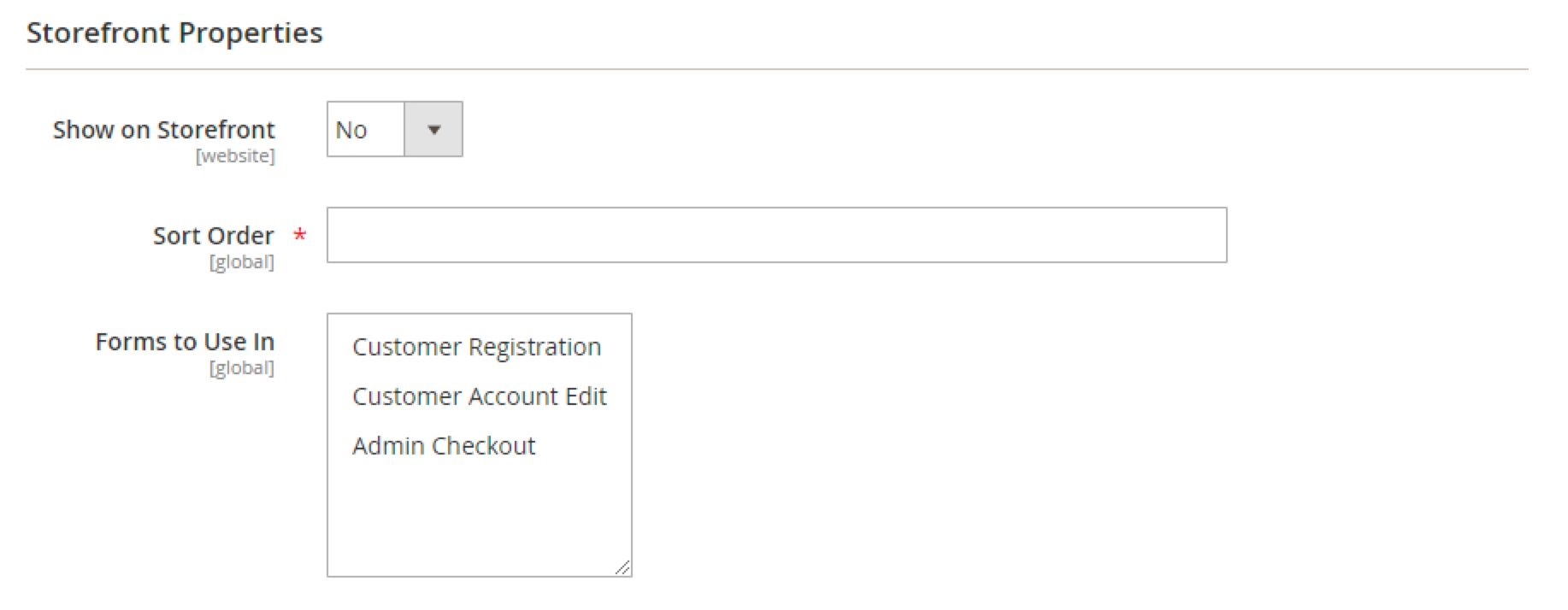The height and width of the screenshot is (610, 1568).
Task: Click the [website] scope label
Action: [x=235, y=156]
